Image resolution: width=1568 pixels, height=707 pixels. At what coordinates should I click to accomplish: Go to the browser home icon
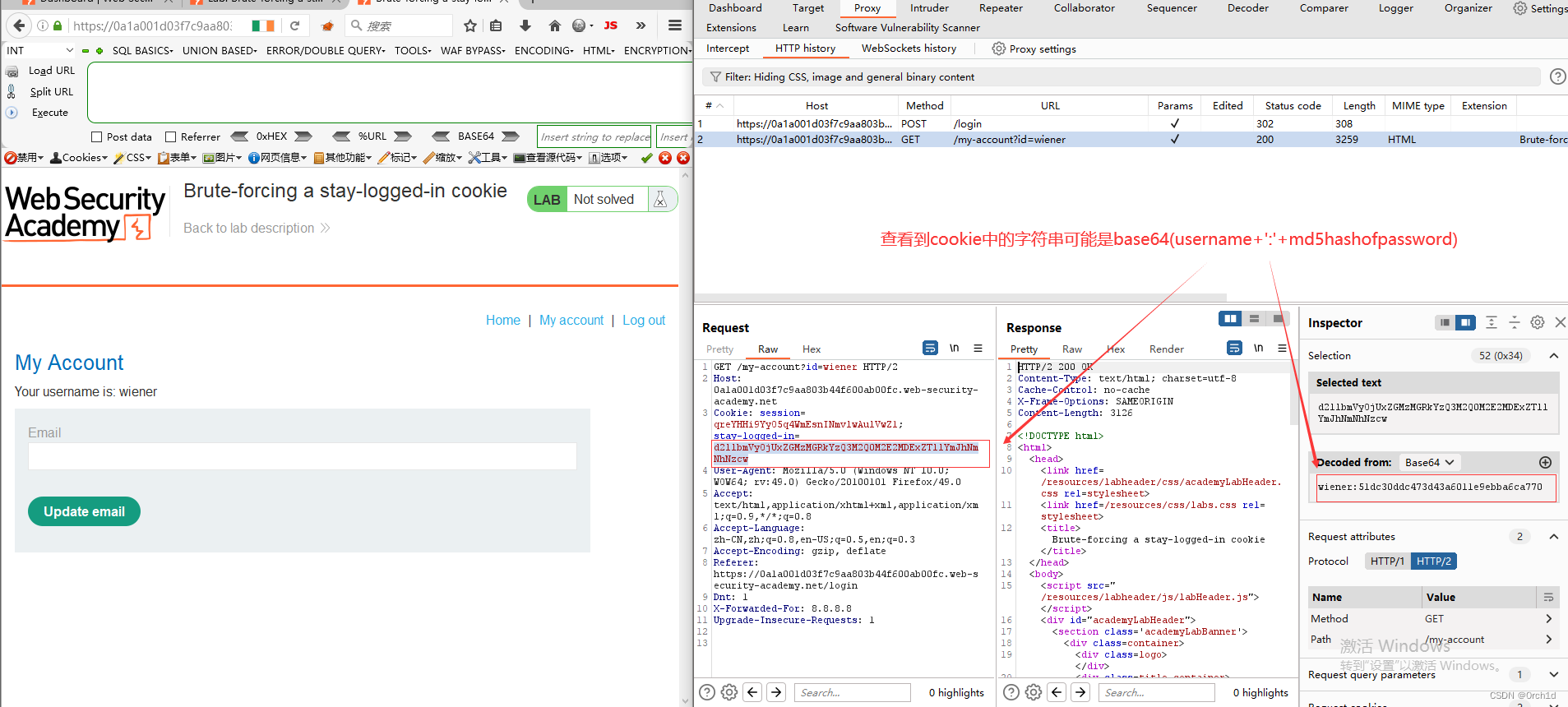click(x=555, y=25)
